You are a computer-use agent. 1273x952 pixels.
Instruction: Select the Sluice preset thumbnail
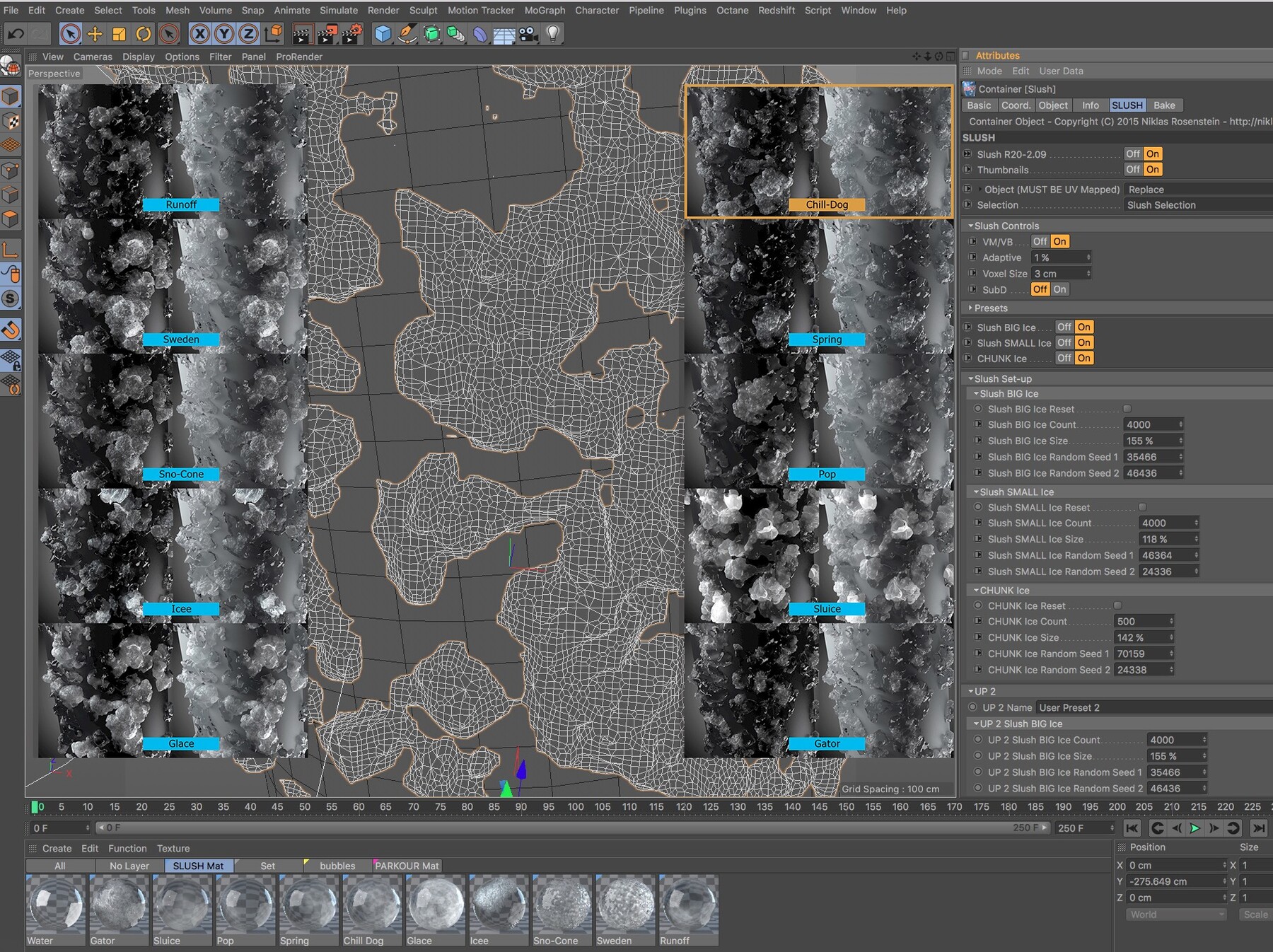pyautogui.click(x=819, y=555)
